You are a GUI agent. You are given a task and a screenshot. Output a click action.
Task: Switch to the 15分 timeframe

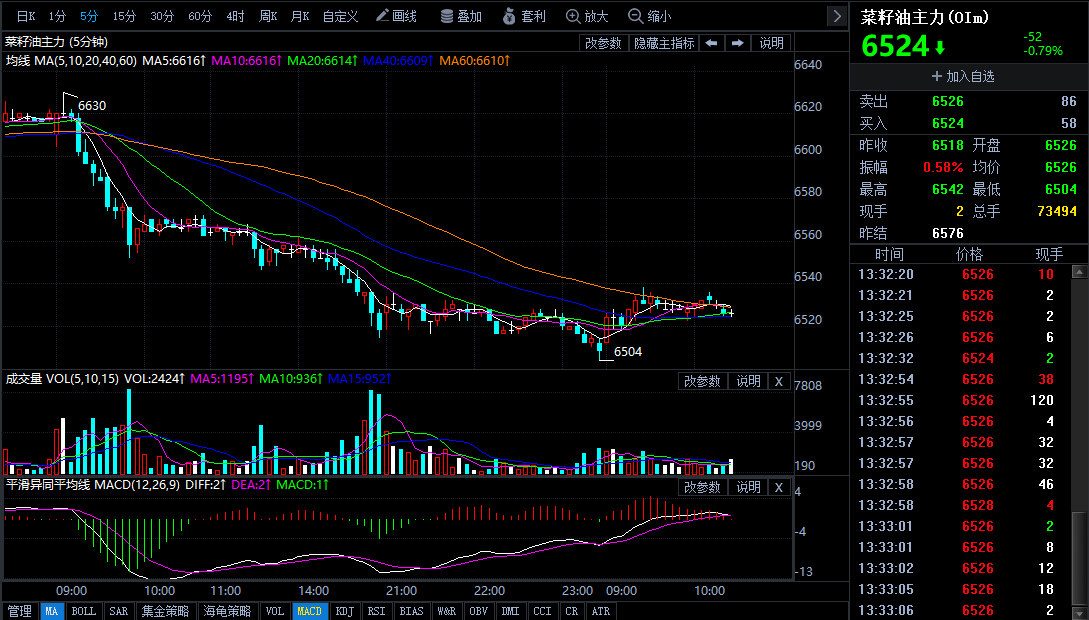(x=124, y=16)
